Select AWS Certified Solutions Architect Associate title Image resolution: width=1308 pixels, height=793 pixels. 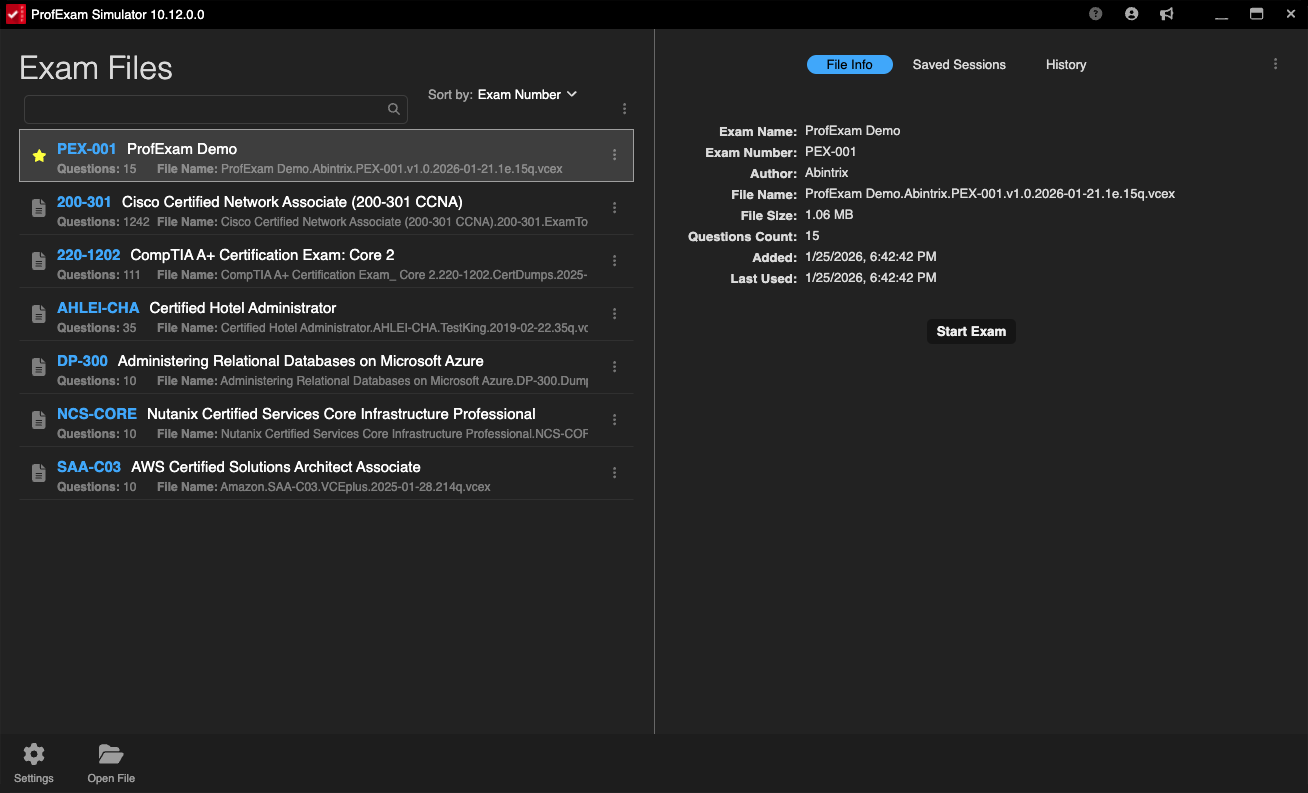pyautogui.click(x=276, y=467)
